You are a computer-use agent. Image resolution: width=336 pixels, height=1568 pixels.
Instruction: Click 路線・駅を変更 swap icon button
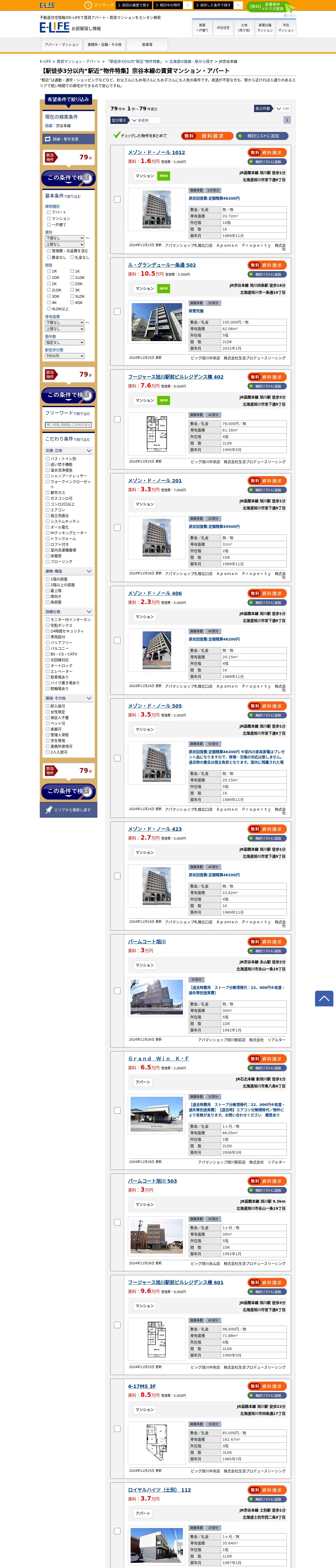coord(68,139)
